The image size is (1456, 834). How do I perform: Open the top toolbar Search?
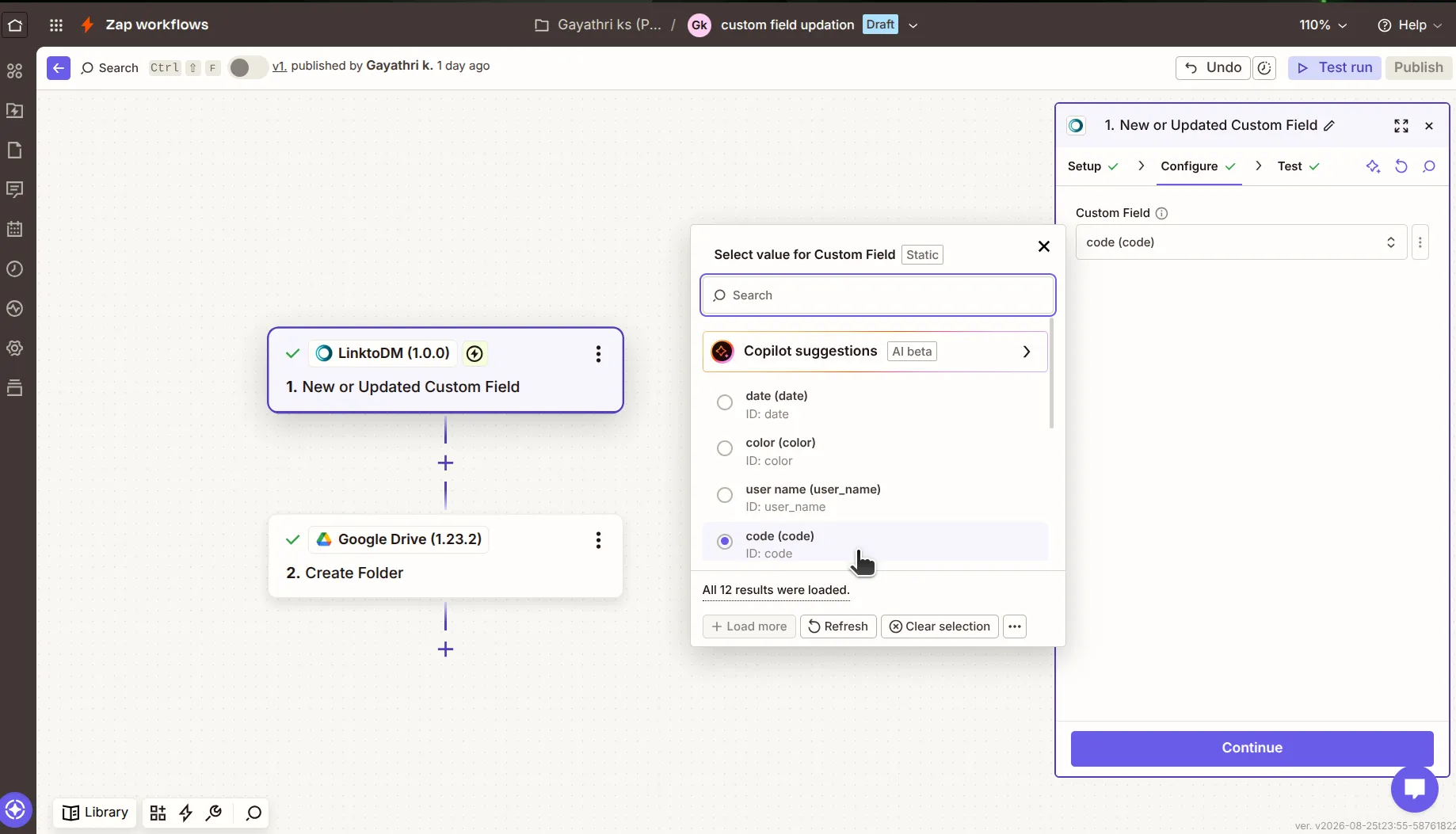tap(109, 68)
